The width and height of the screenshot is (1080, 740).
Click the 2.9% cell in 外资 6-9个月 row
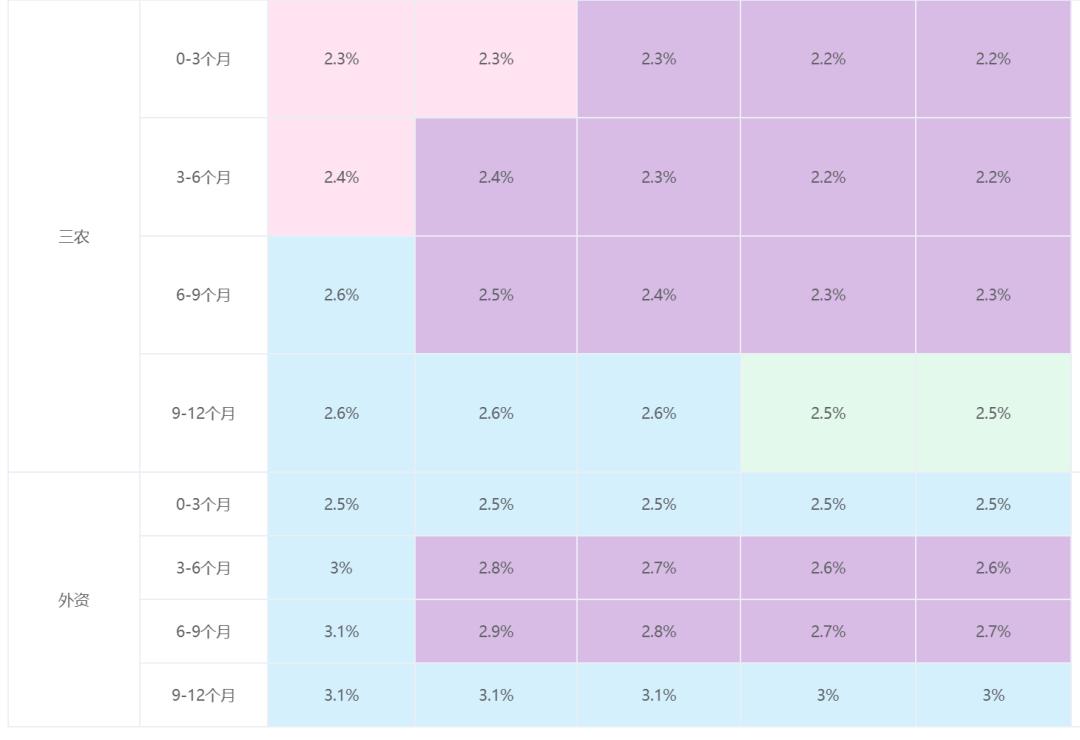496,631
